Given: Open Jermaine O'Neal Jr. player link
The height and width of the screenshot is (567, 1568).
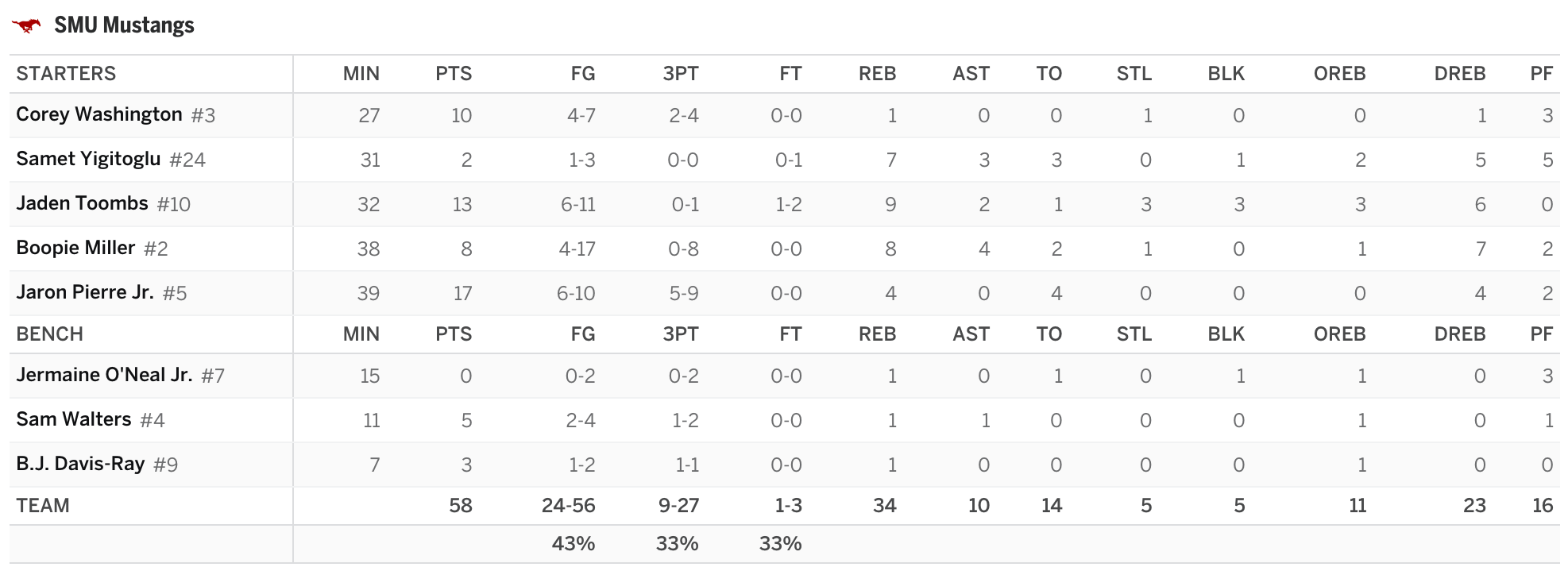Looking at the screenshot, I should point(104,375).
